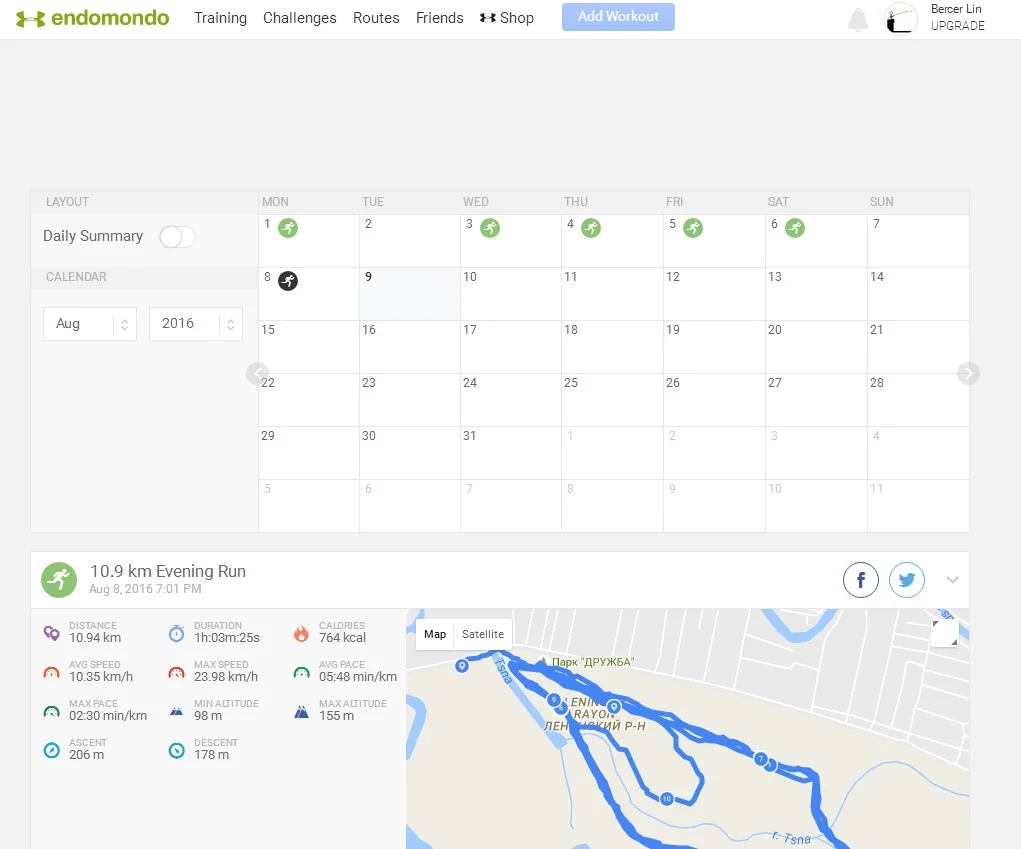Open the Aug month selector
This screenshot has height=849, width=1021.
coord(89,324)
